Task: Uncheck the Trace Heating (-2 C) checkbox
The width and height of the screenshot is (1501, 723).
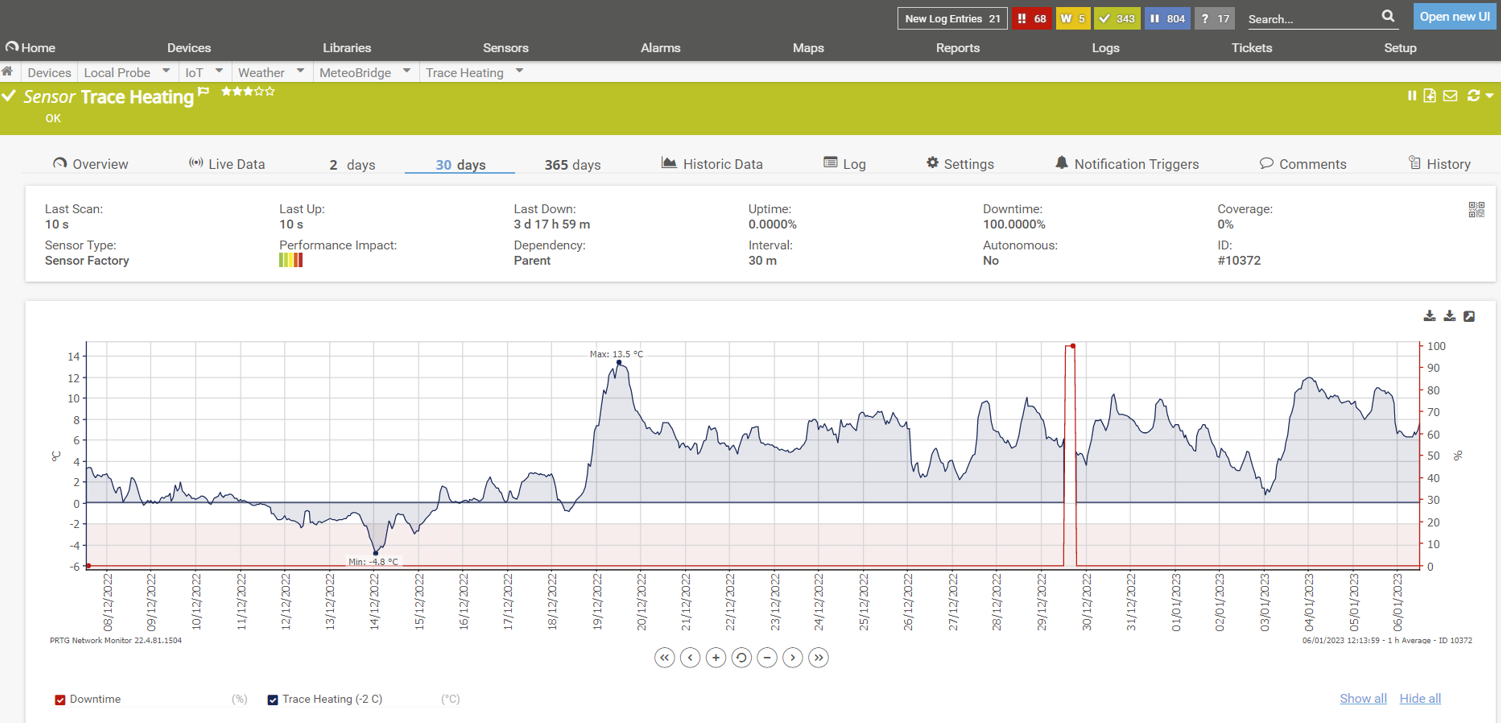Action: tap(272, 700)
